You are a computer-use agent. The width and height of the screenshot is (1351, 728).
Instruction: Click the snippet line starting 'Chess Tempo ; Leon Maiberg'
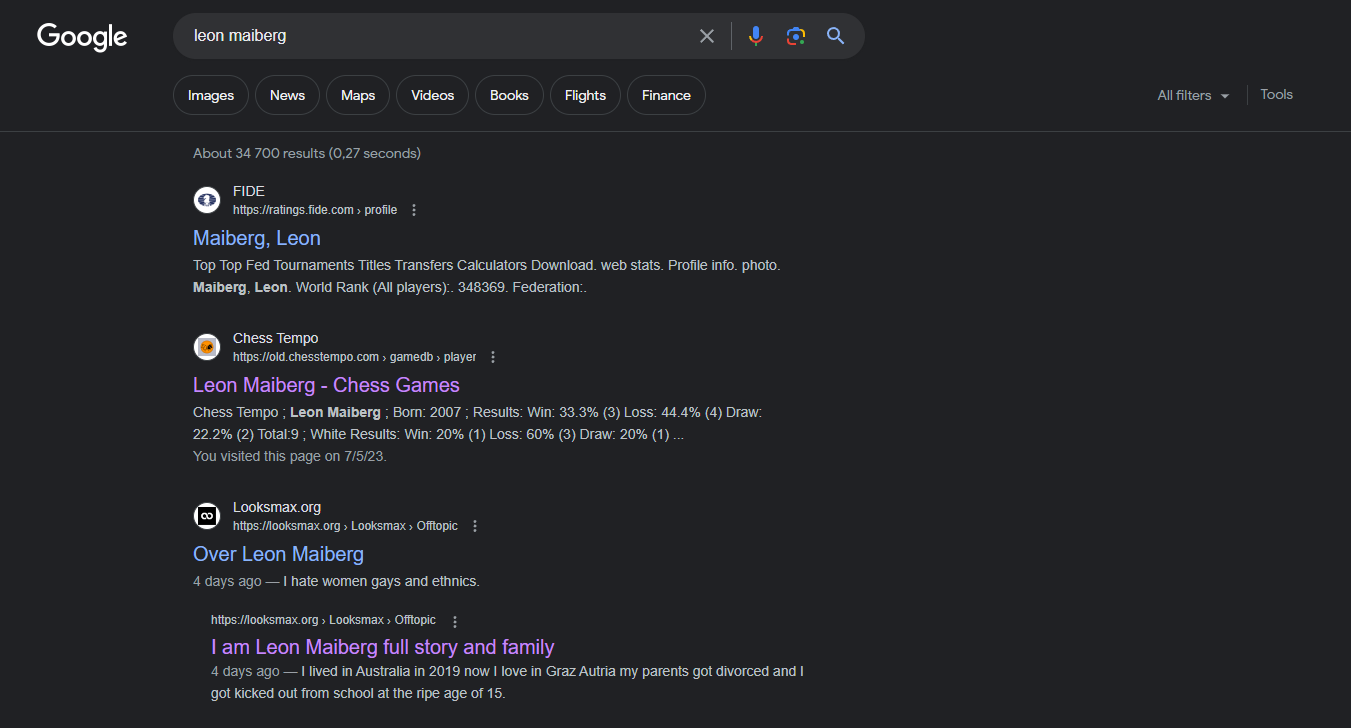478,412
